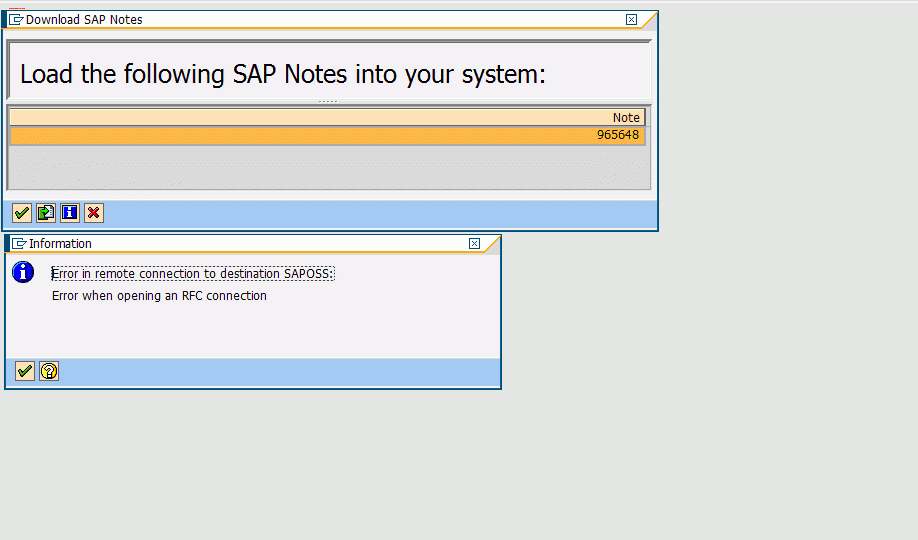Click the Download SAP Notes title icon
The height and width of the screenshot is (540, 918).
click(x=16, y=20)
